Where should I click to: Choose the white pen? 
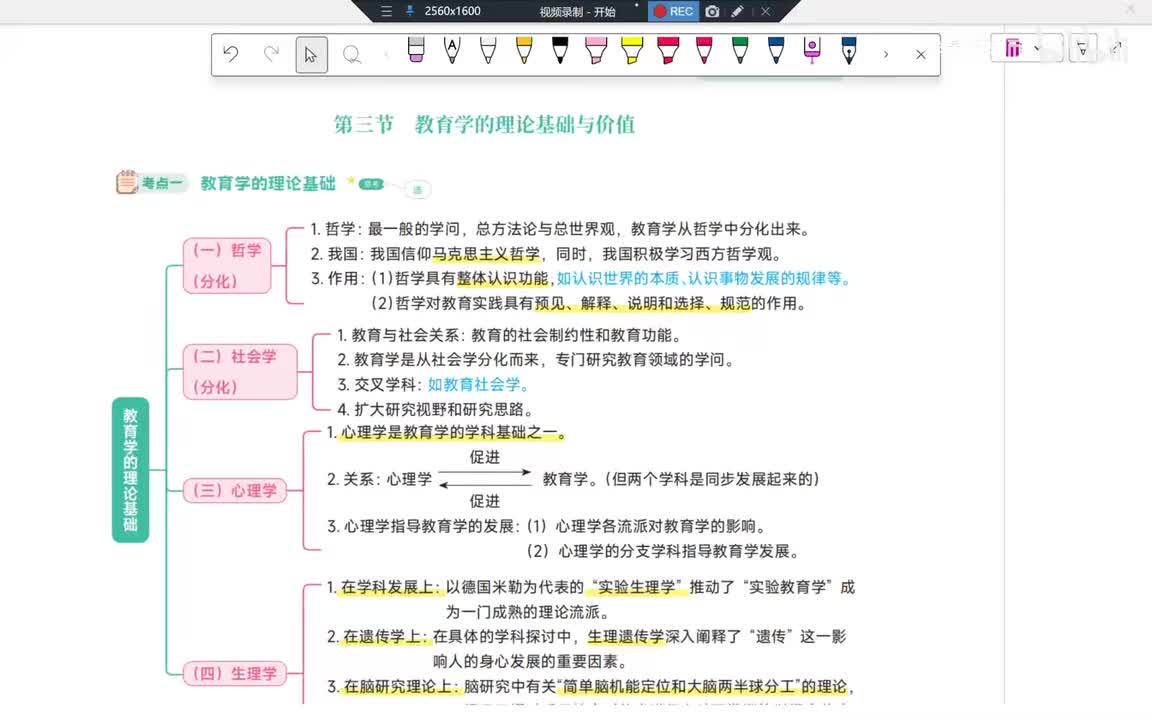488,49
